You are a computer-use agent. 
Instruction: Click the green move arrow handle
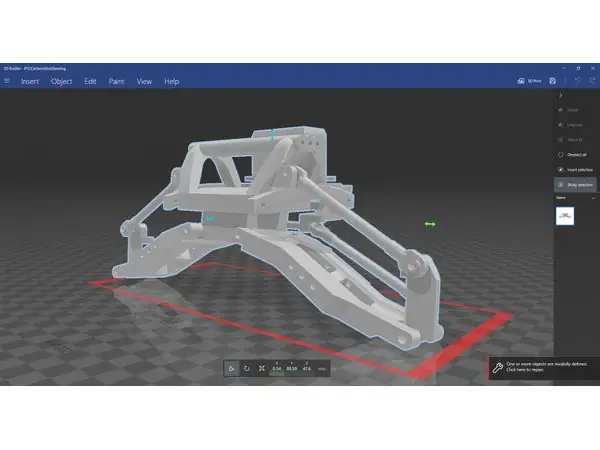point(430,224)
